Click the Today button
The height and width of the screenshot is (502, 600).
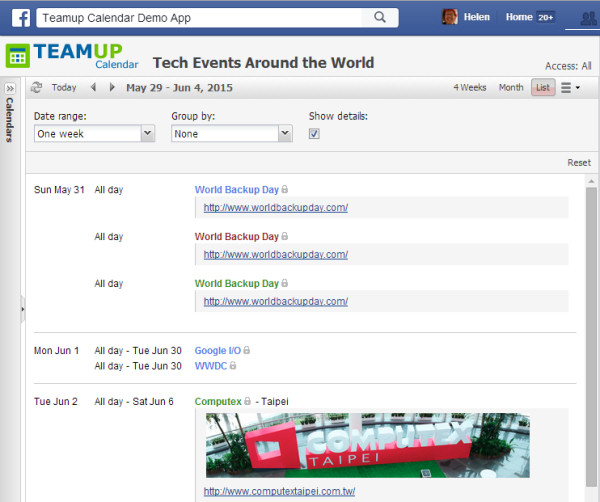[64, 88]
